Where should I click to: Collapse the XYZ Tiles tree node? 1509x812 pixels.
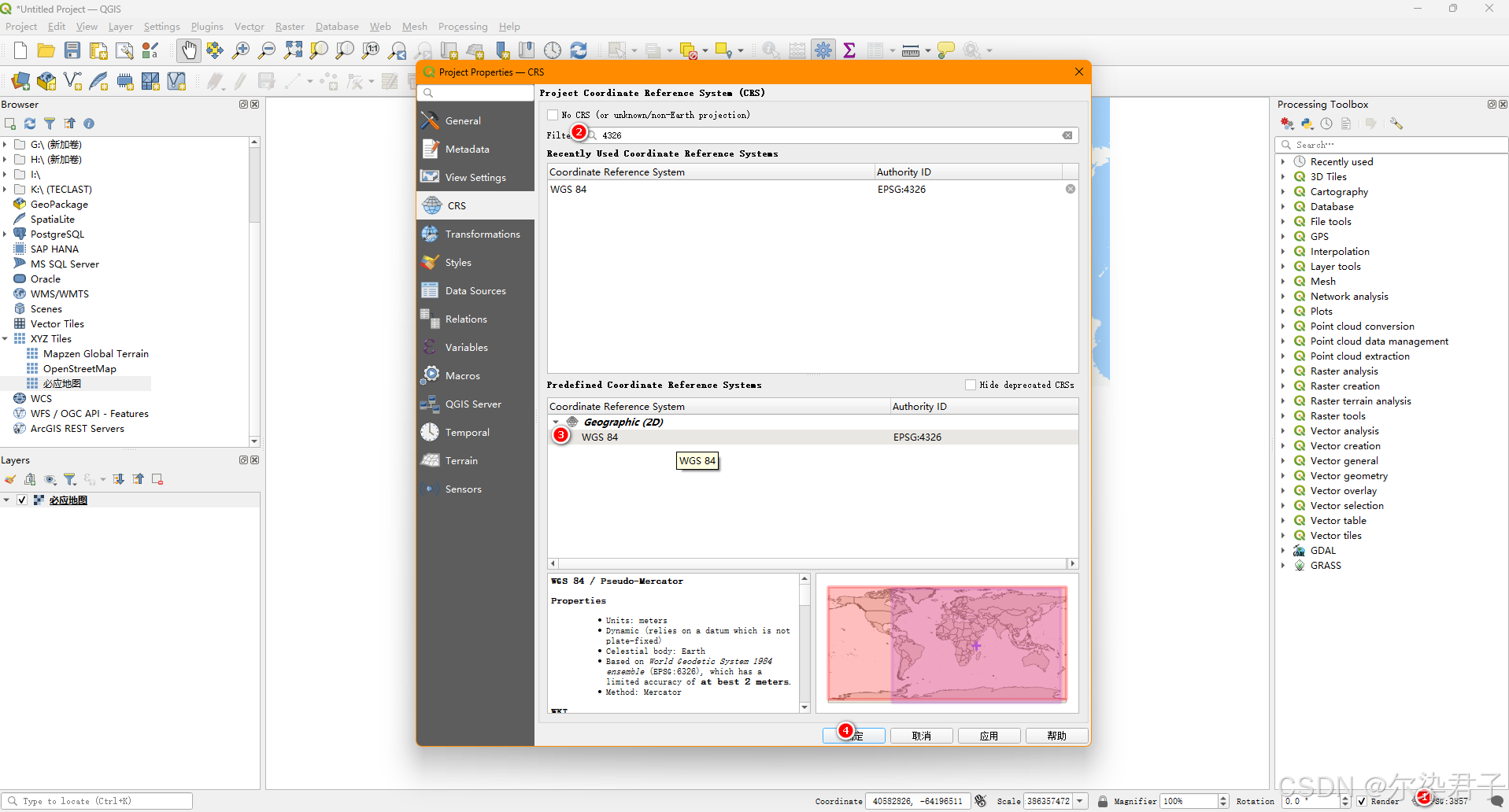[5, 339]
